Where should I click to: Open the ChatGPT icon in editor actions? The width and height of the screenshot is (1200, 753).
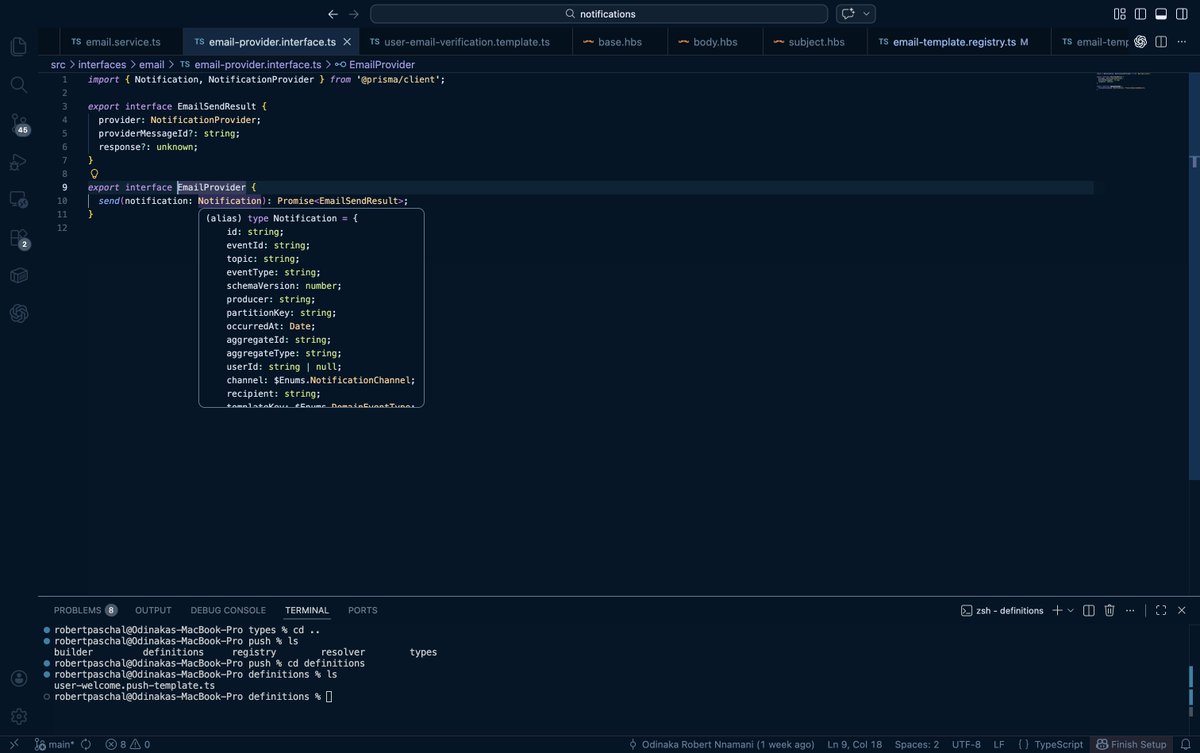(1142, 42)
